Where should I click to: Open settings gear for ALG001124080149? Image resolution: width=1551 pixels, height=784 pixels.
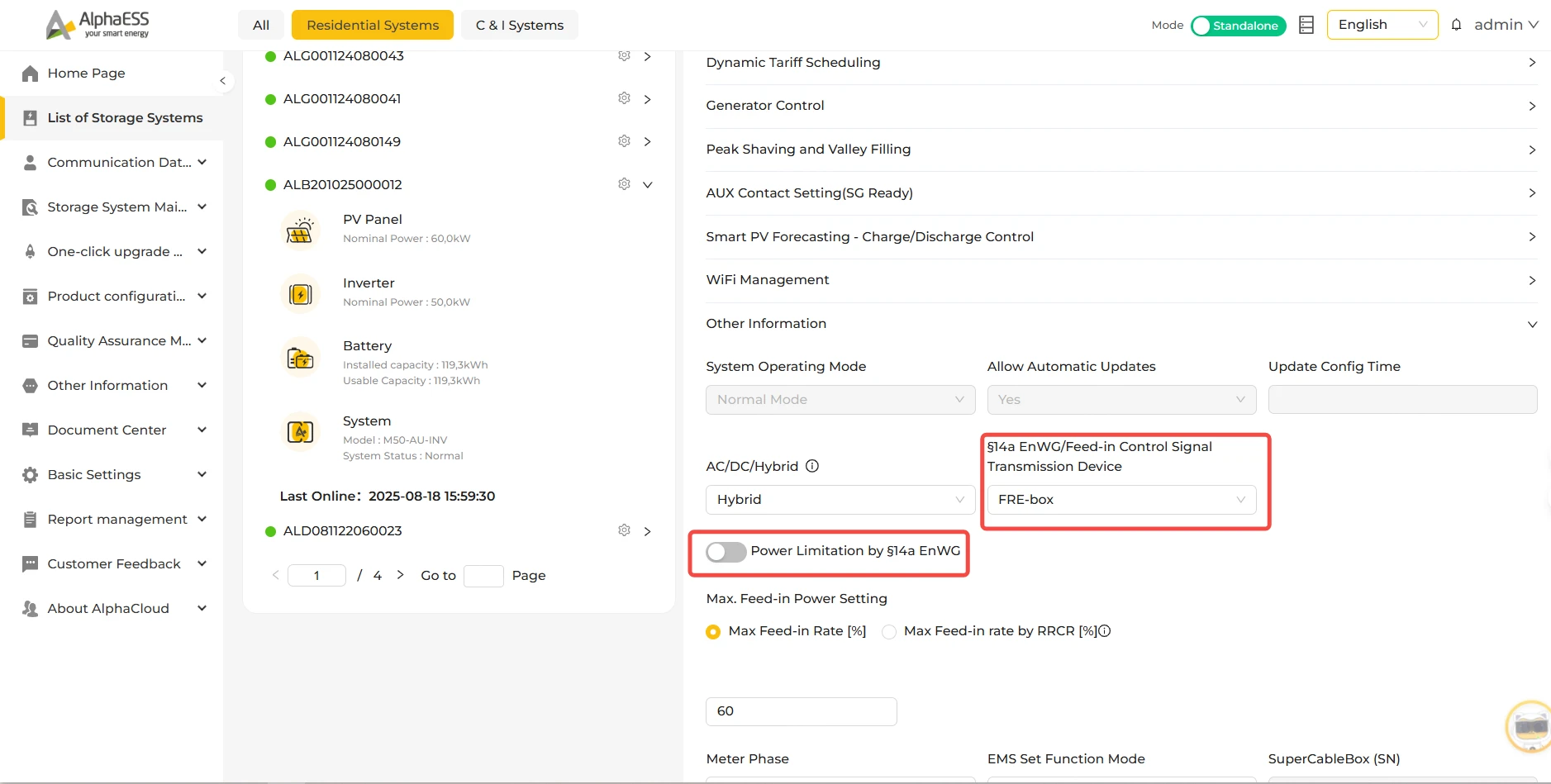[x=624, y=141]
